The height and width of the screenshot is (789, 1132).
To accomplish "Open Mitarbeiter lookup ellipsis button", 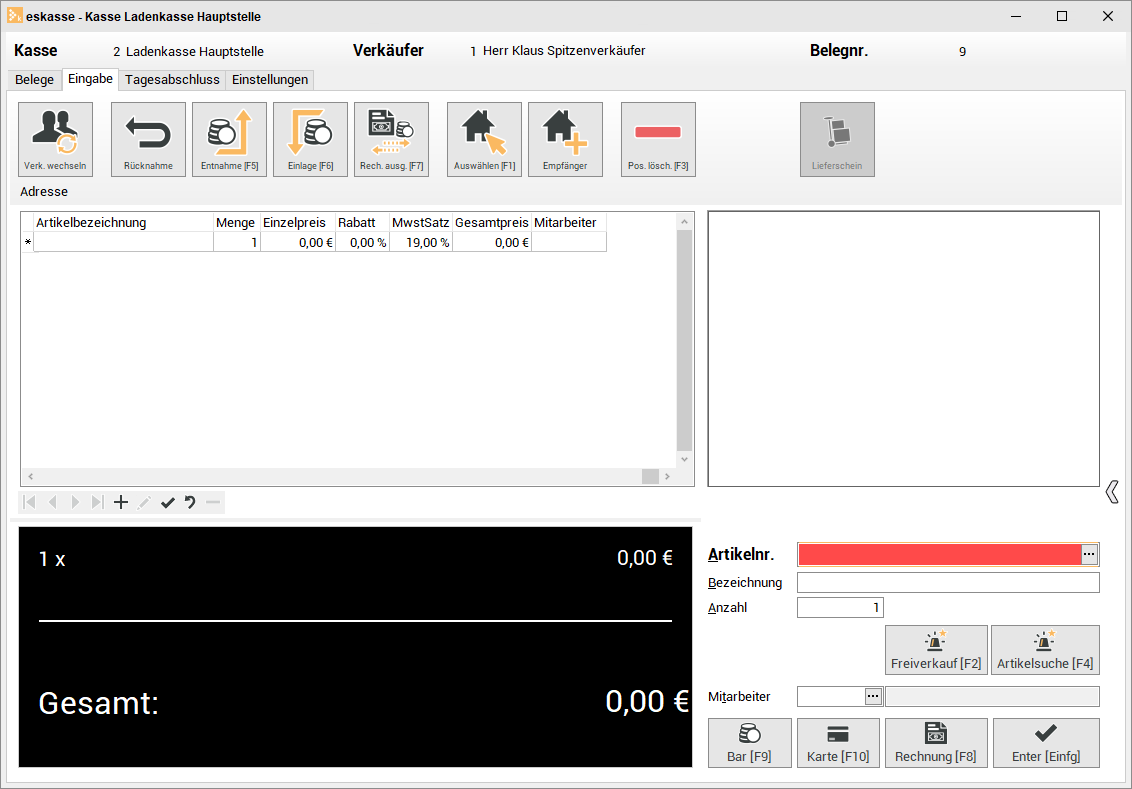I will (x=874, y=697).
